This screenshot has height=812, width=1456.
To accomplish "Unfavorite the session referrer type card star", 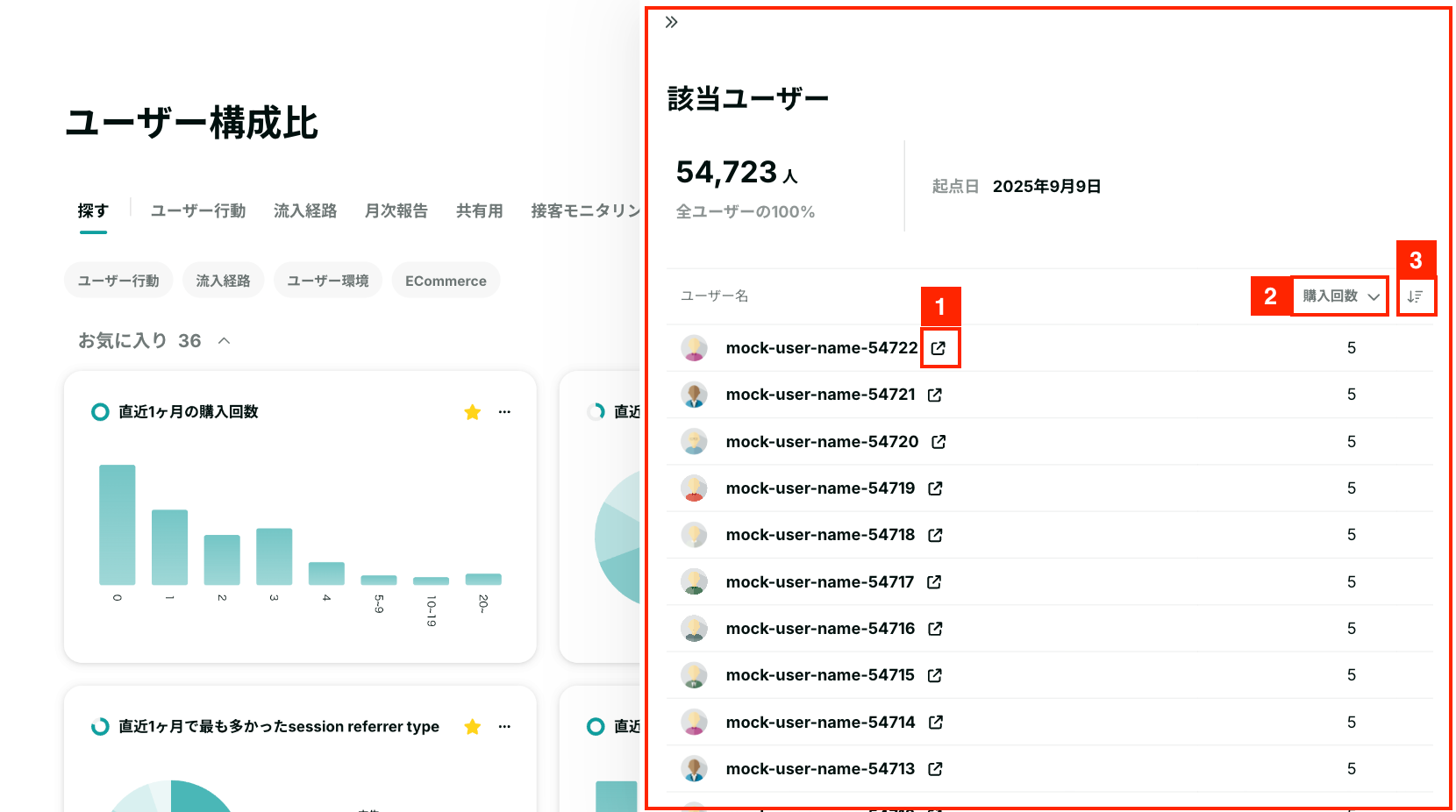I will 473,727.
